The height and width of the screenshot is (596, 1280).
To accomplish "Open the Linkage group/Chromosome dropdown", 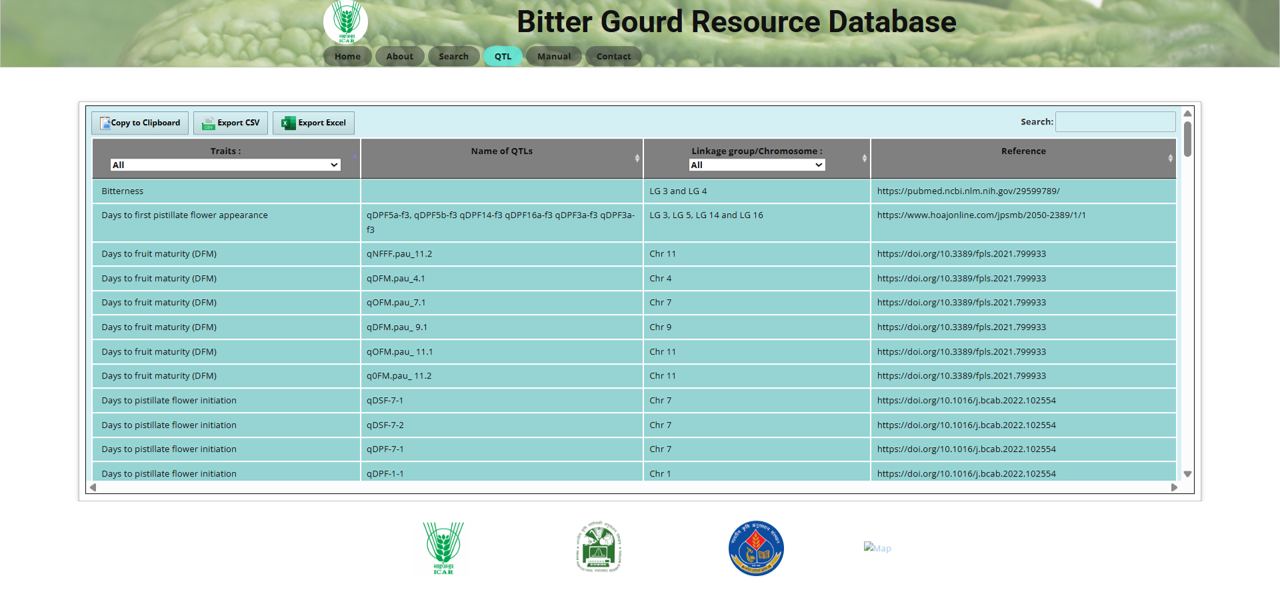I will coord(757,165).
